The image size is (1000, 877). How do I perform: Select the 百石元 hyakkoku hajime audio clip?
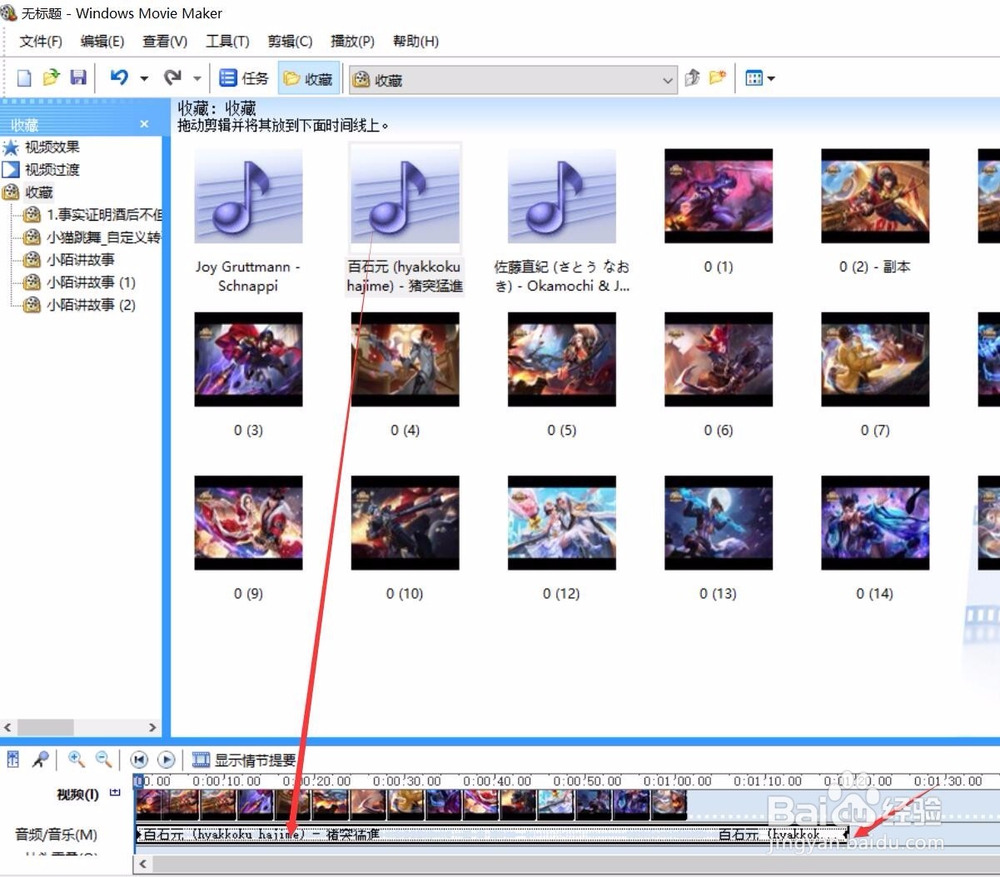point(405,196)
